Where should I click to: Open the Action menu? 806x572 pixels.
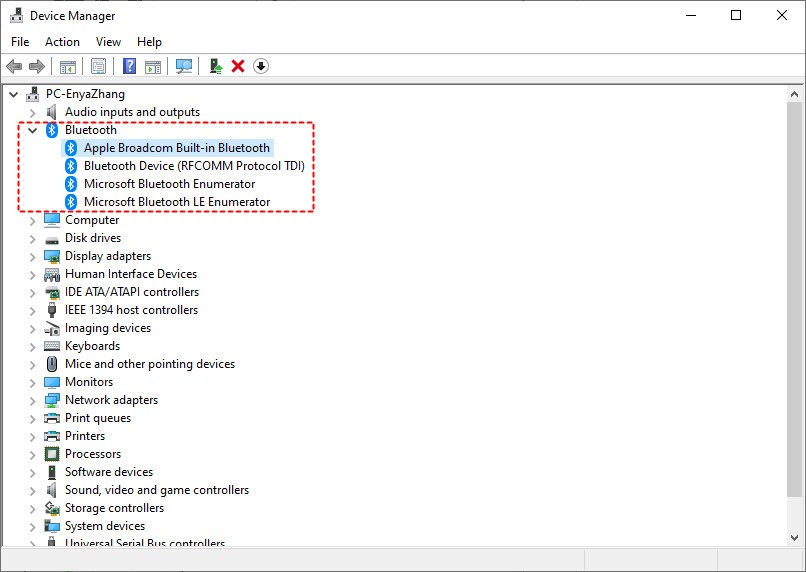click(62, 42)
